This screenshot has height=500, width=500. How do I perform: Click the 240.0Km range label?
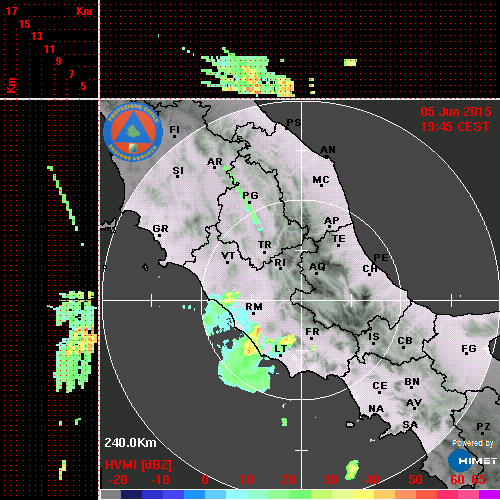130,443
